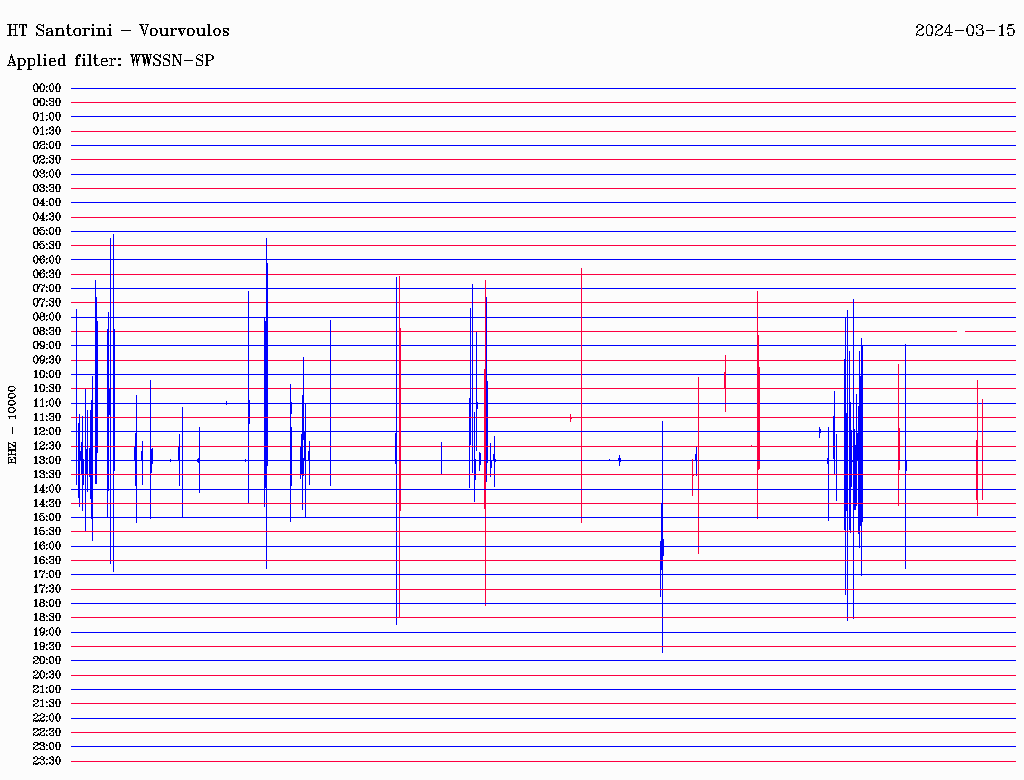Click the Applied filter WWSSN-SP text
Screen dimensions: 1024x780
[110, 60]
